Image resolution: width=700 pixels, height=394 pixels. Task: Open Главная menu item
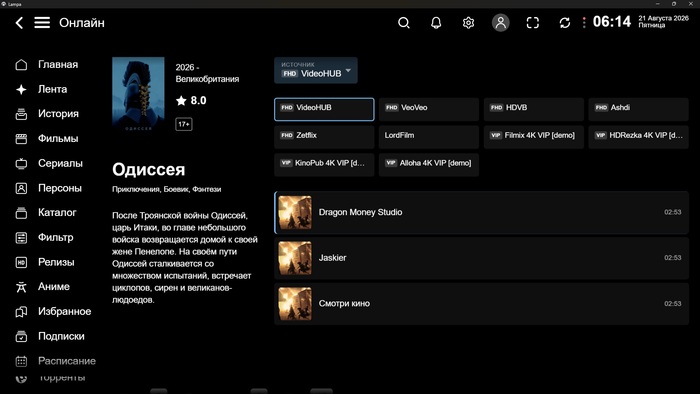point(58,65)
